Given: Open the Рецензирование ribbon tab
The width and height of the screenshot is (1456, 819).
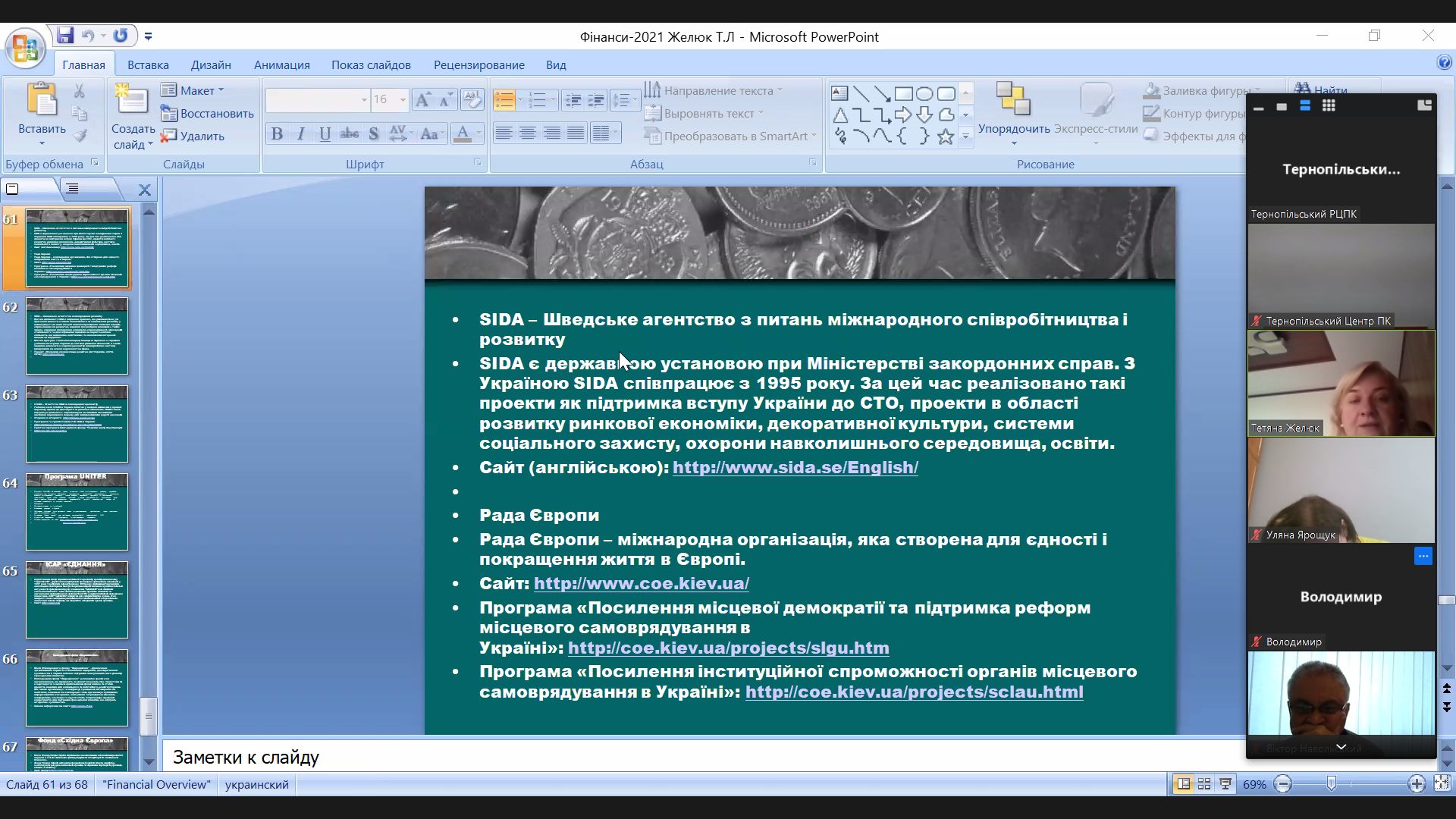Looking at the screenshot, I should [x=479, y=64].
